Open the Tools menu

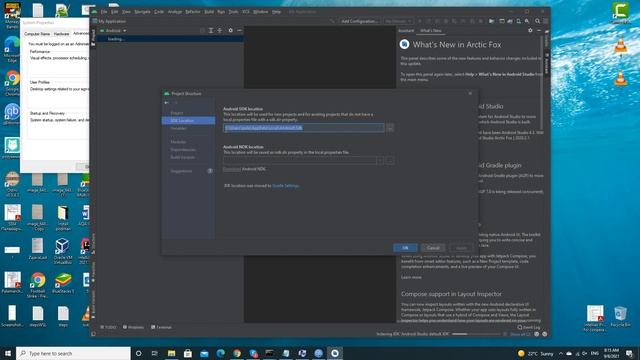pos(233,12)
